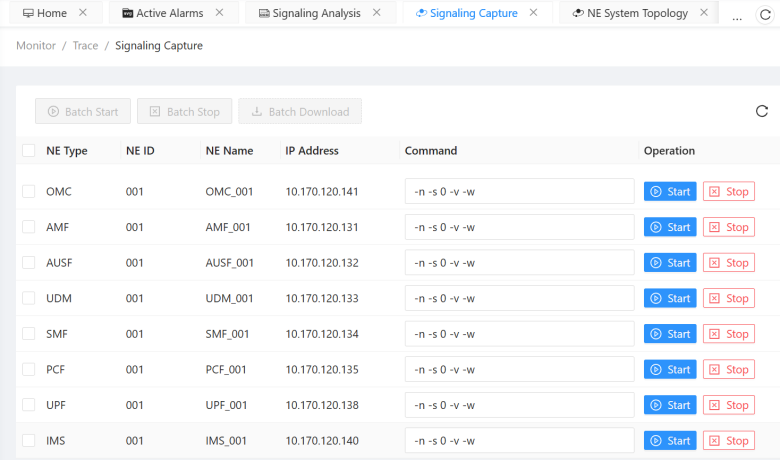
Task: Select the IMS row checkbox
Action: click(28, 441)
